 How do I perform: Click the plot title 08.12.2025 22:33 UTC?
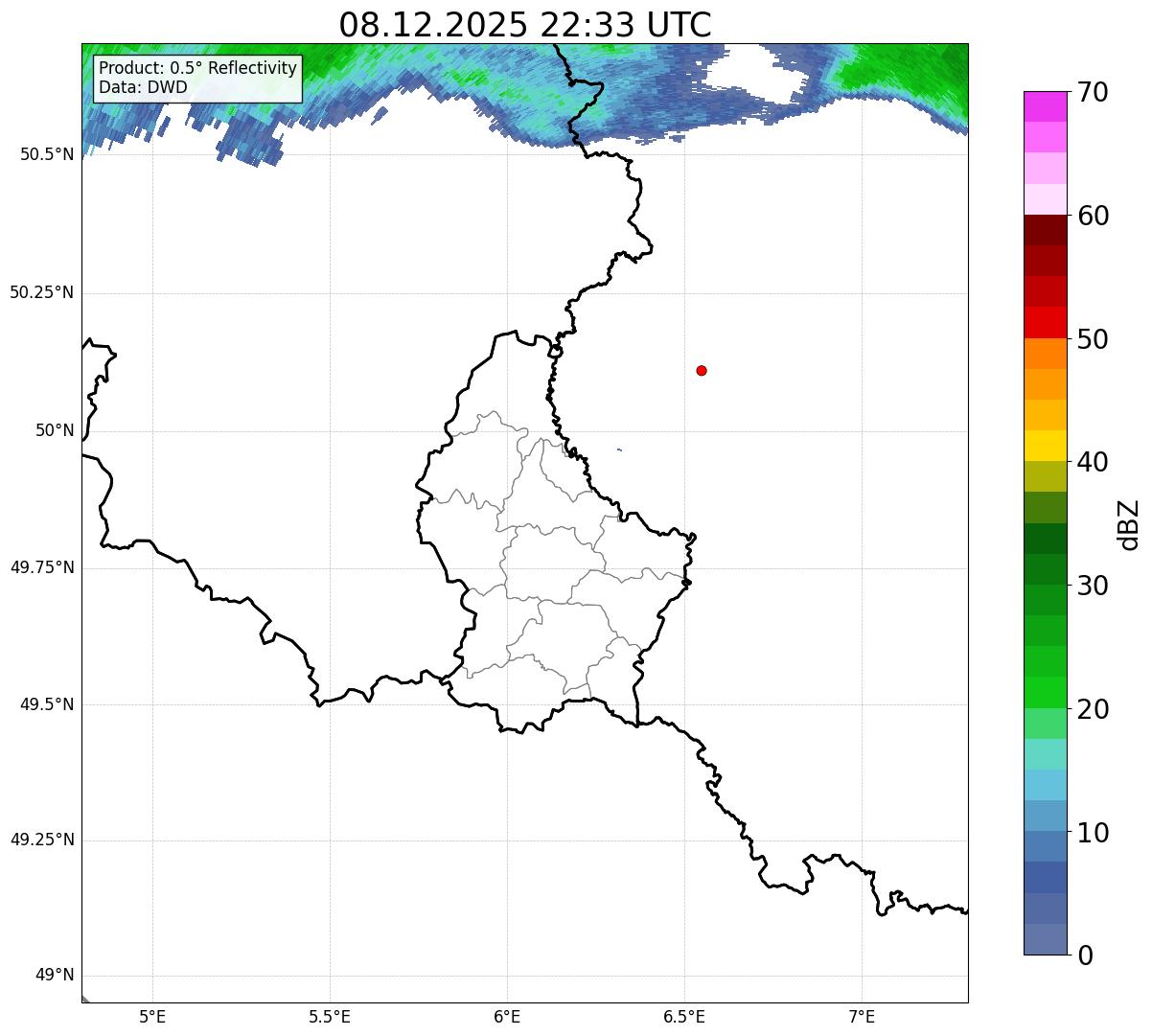pyautogui.click(x=525, y=24)
